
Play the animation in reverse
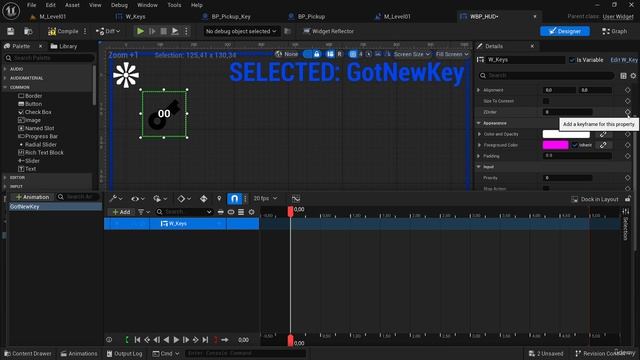tap(167, 340)
